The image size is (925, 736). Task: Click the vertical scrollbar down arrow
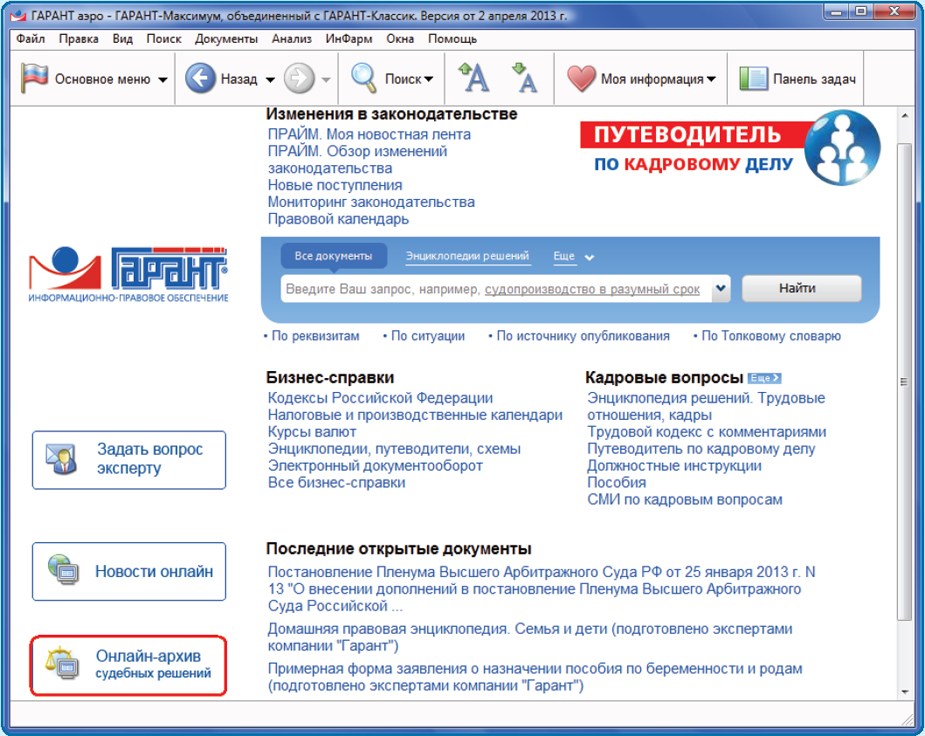(905, 691)
